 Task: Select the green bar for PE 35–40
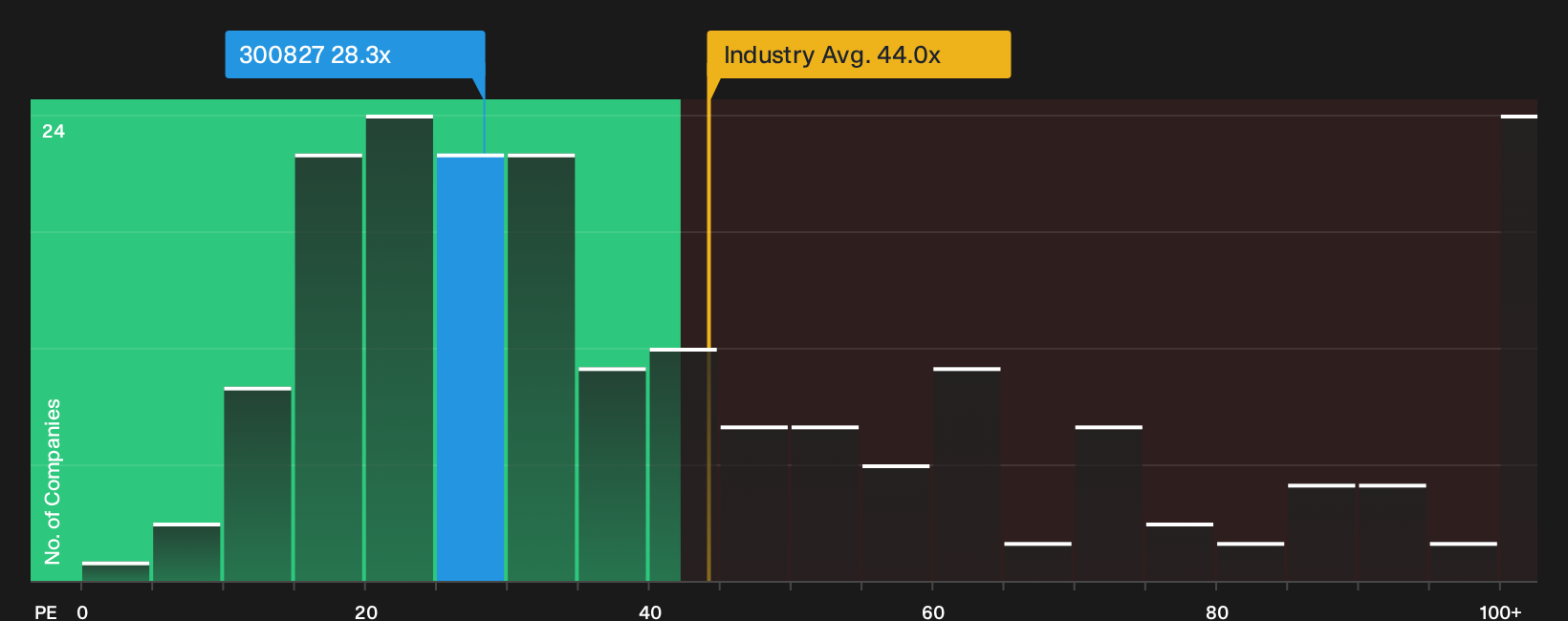612,475
